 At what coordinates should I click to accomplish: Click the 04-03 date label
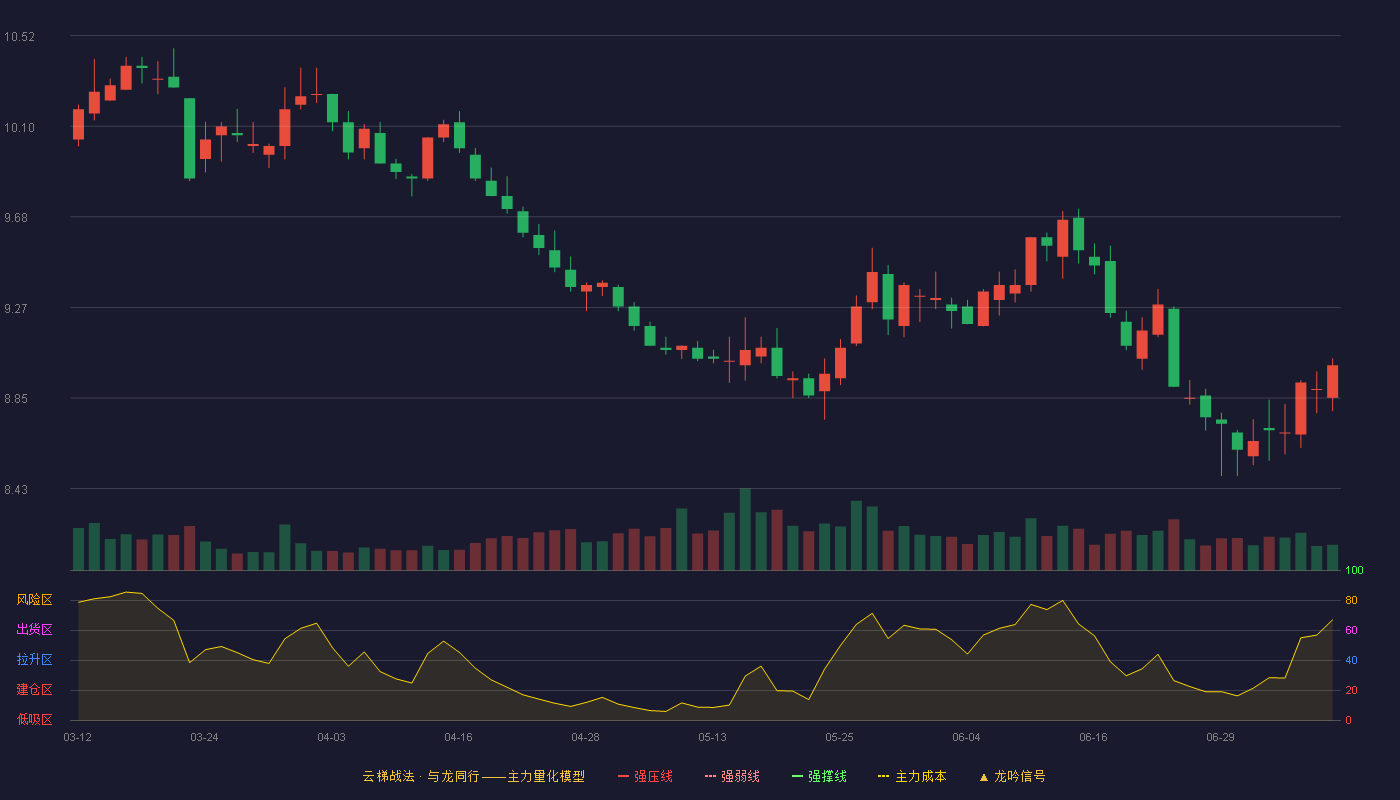pyautogui.click(x=331, y=737)
